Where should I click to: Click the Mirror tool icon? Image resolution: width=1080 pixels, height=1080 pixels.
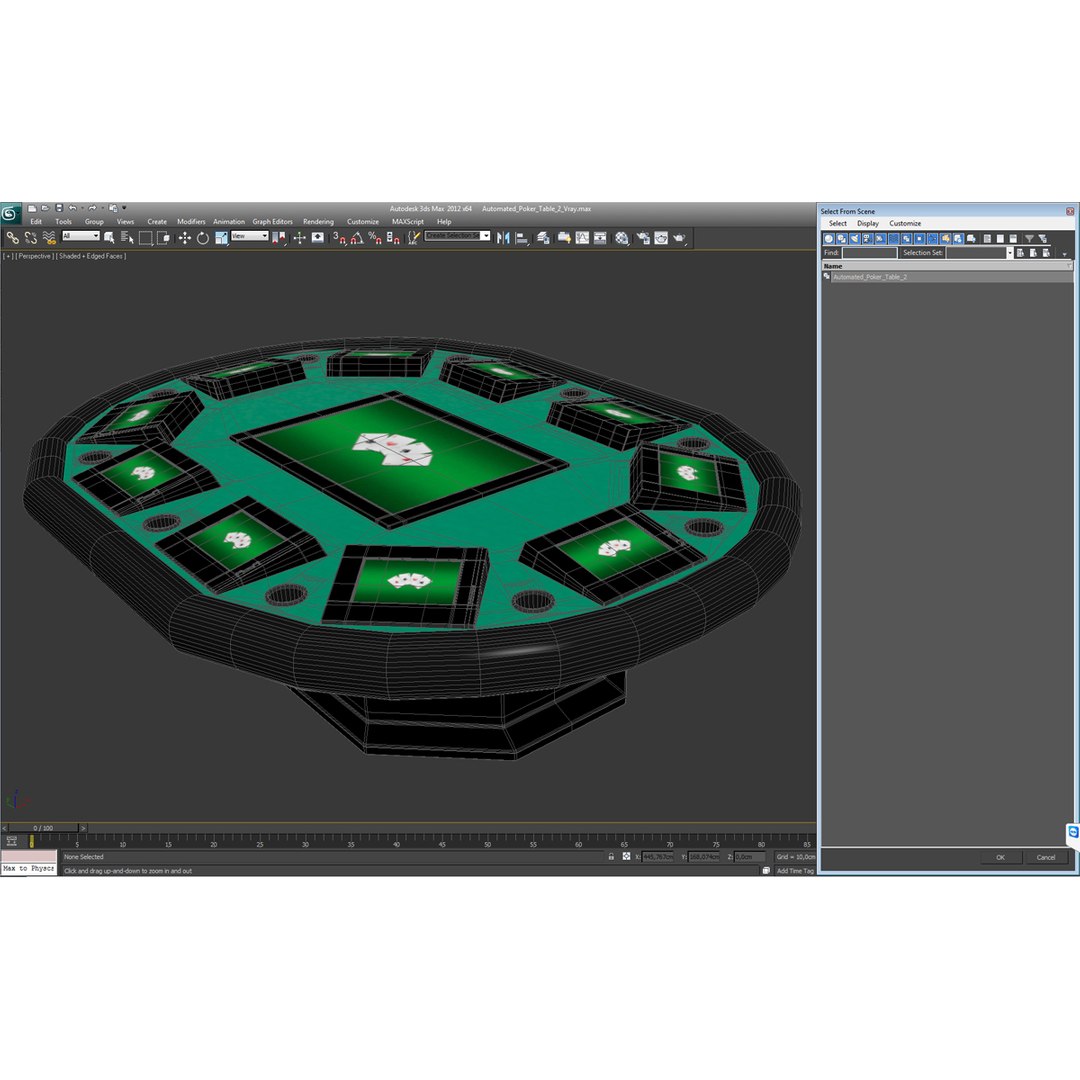(503, 238)
